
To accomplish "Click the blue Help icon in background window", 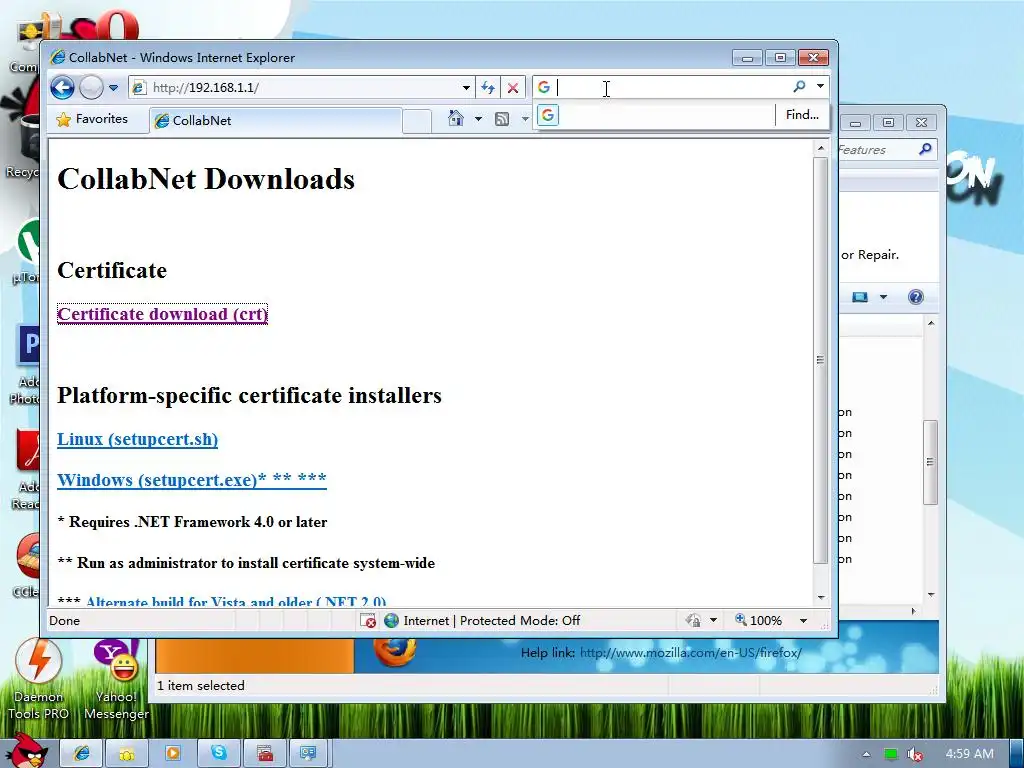I will click(916, 297).
